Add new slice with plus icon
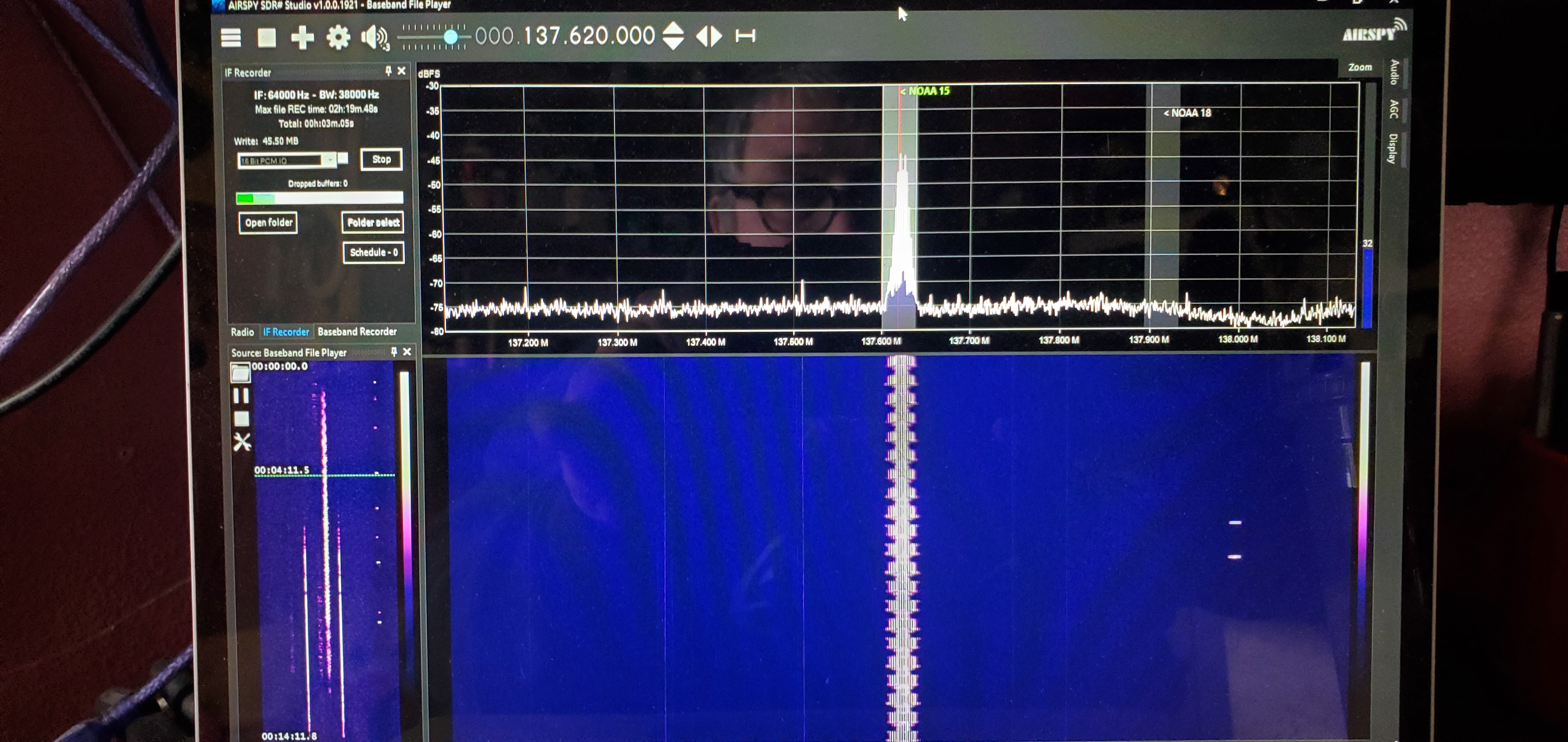 click(x=302, y=38)
